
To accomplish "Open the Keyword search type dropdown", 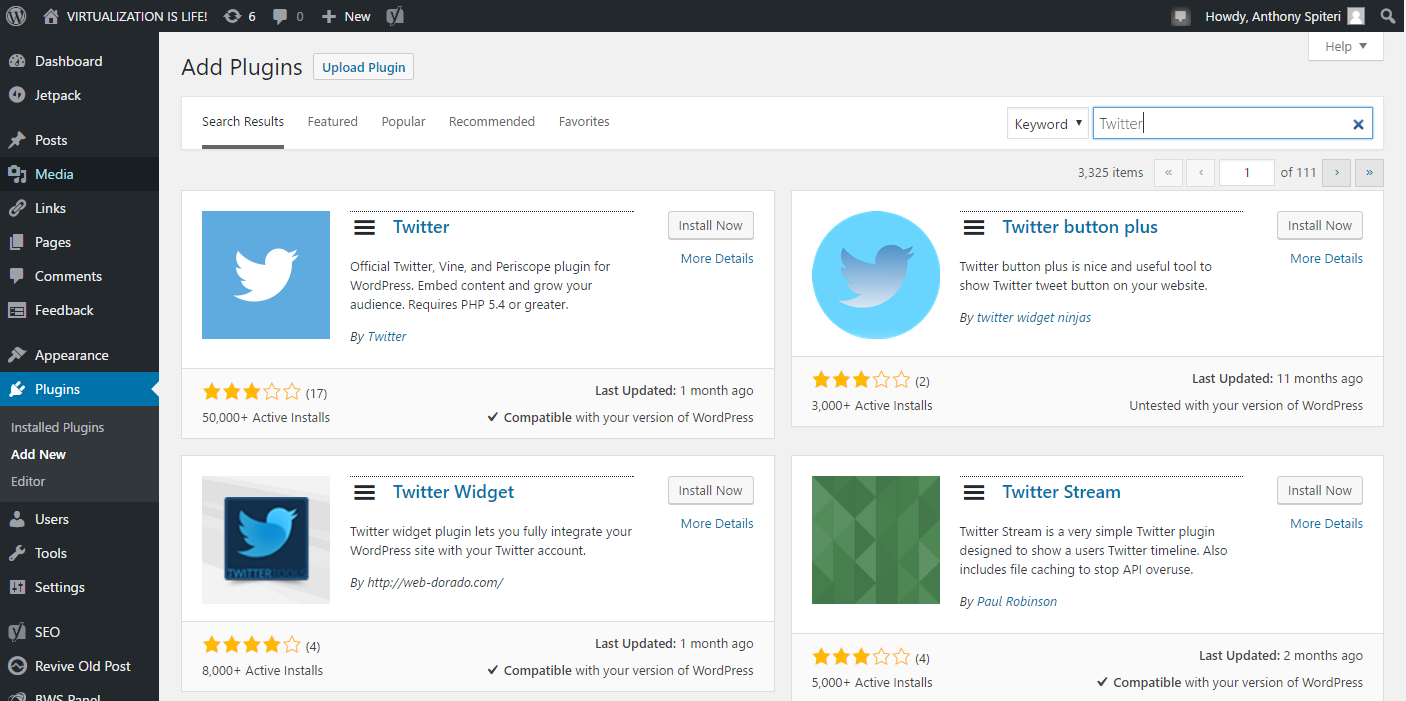I will 1048,124.
